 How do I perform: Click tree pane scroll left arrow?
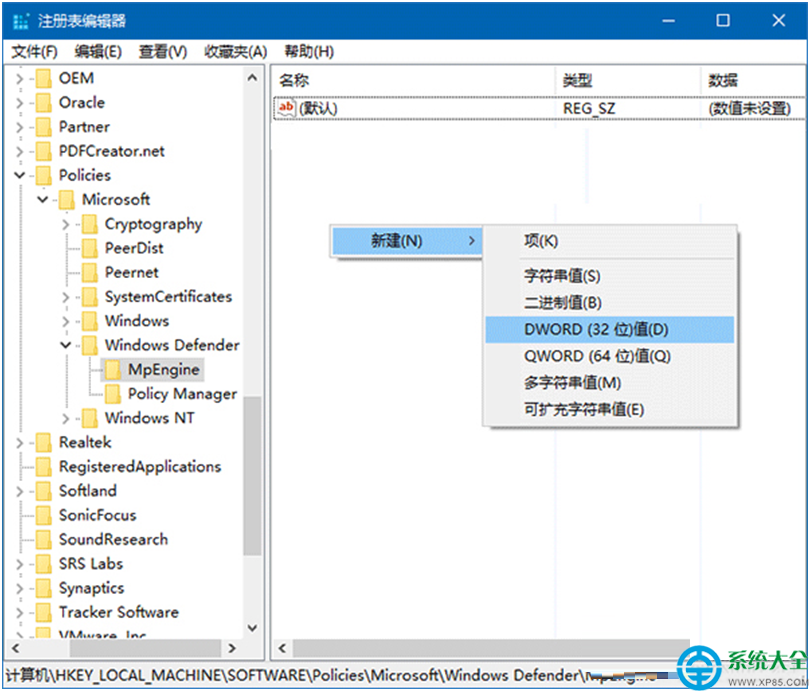point(16,649)
